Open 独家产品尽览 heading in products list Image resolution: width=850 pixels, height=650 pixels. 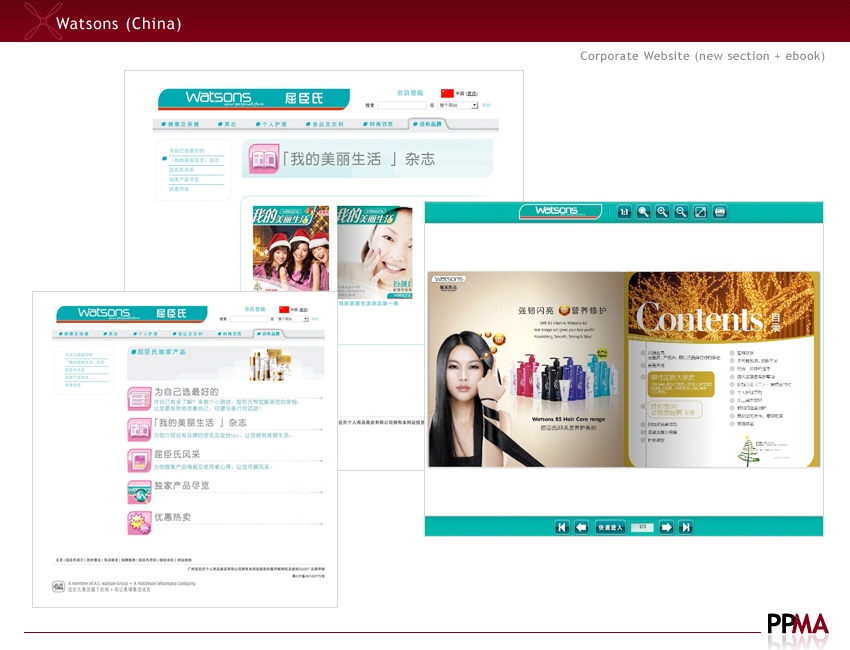182,486
